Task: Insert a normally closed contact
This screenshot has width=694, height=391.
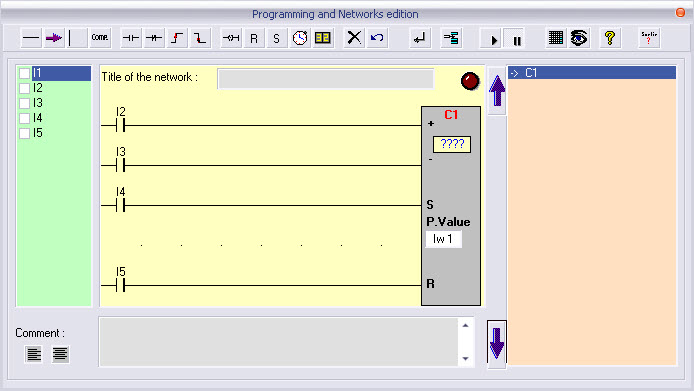Action: [154, 38]
